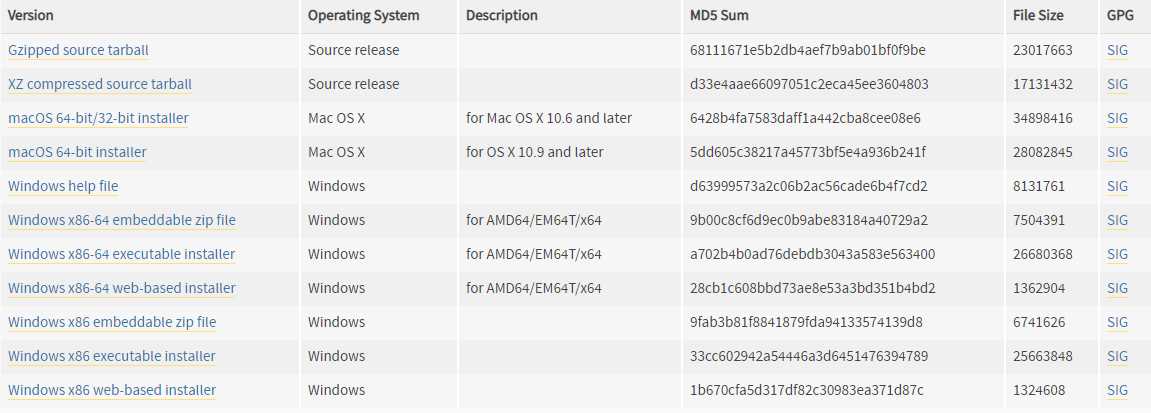Open Windows x86-64 web-based installer link
The width and height of the screenshot is (1151, 413).
[x=121, y=288]
